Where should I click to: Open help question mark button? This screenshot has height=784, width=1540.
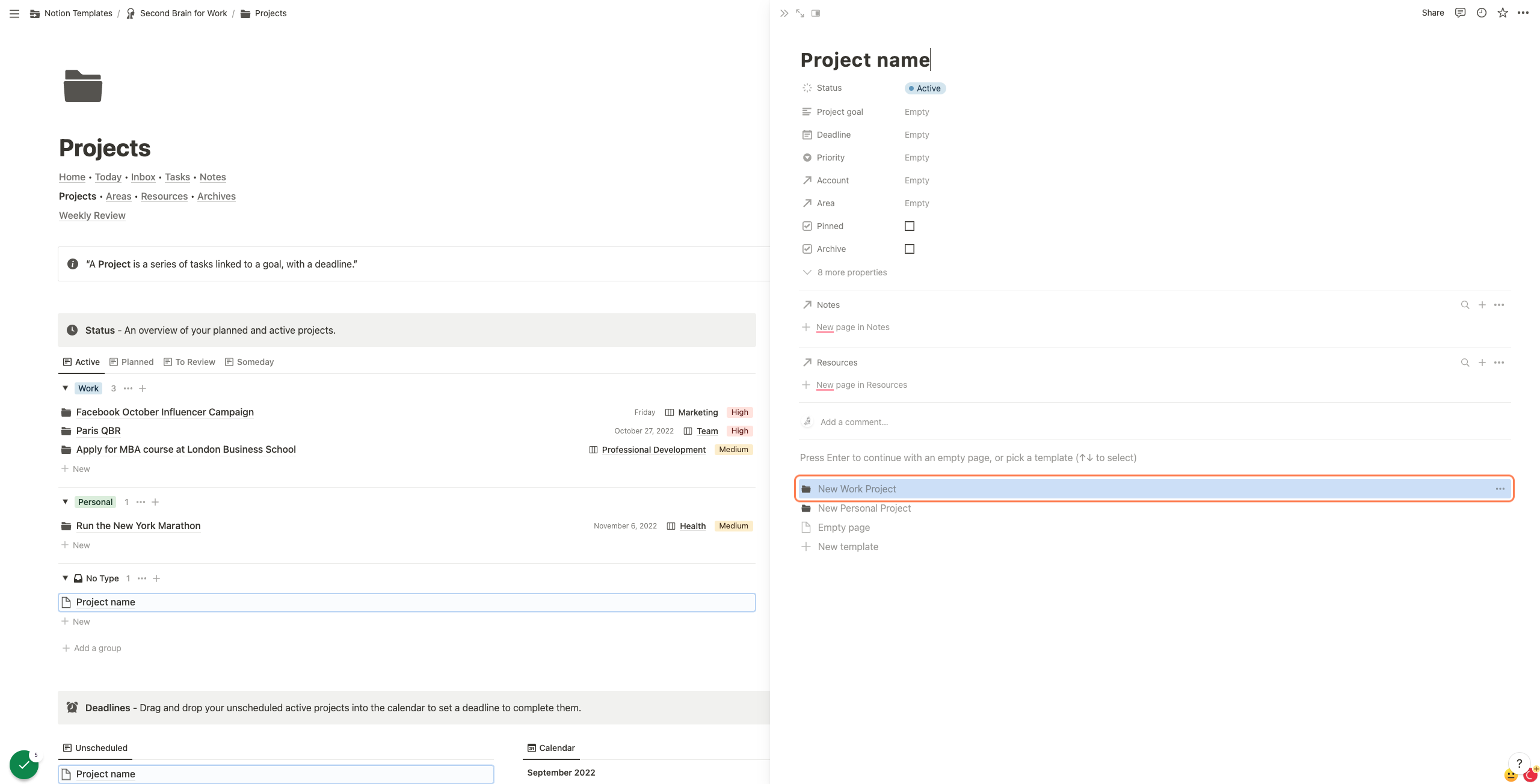(1520, 764)
